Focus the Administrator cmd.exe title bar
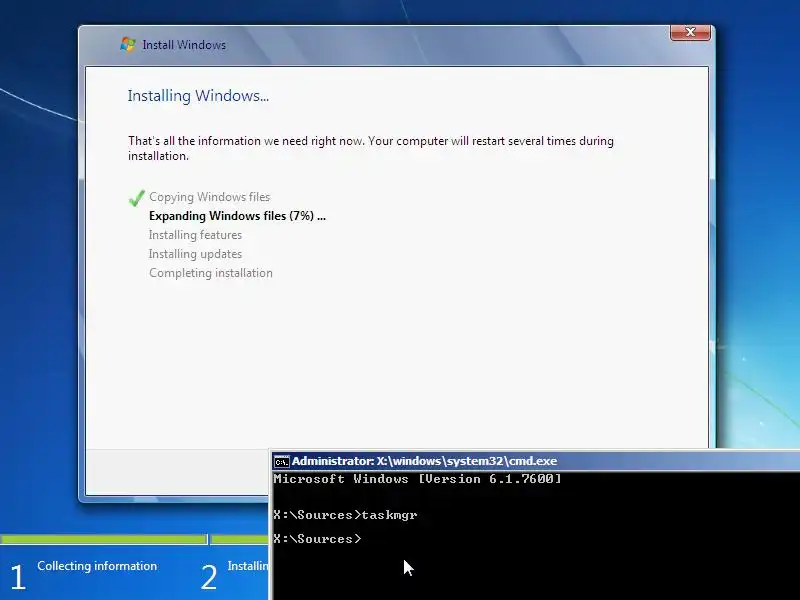The image size is (800, 600). pos(536,461)
